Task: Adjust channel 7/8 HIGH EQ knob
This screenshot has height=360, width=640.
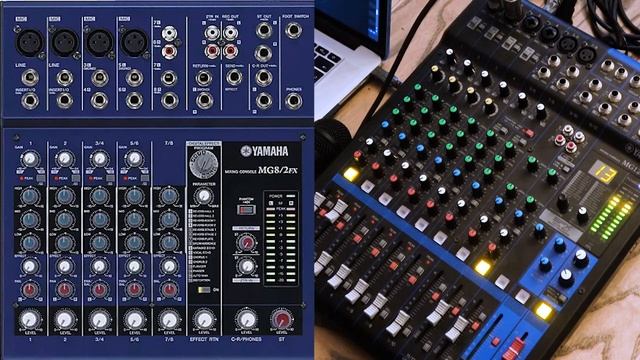Action: point(169,197)
